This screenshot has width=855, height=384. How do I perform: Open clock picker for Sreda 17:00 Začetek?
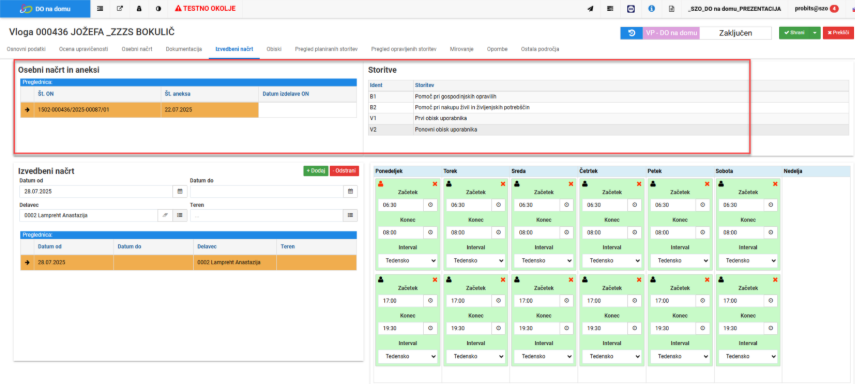pos(567,301)
